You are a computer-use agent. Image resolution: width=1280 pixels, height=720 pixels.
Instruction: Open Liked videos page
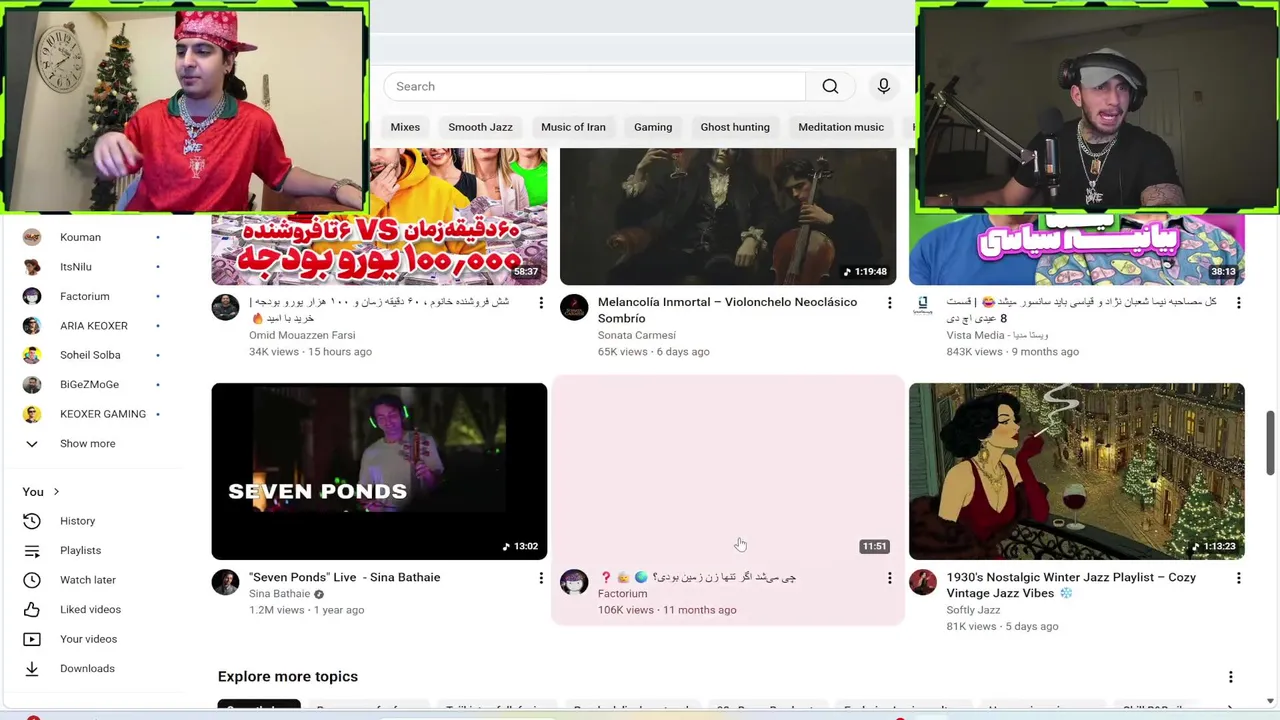pos(90,609)
